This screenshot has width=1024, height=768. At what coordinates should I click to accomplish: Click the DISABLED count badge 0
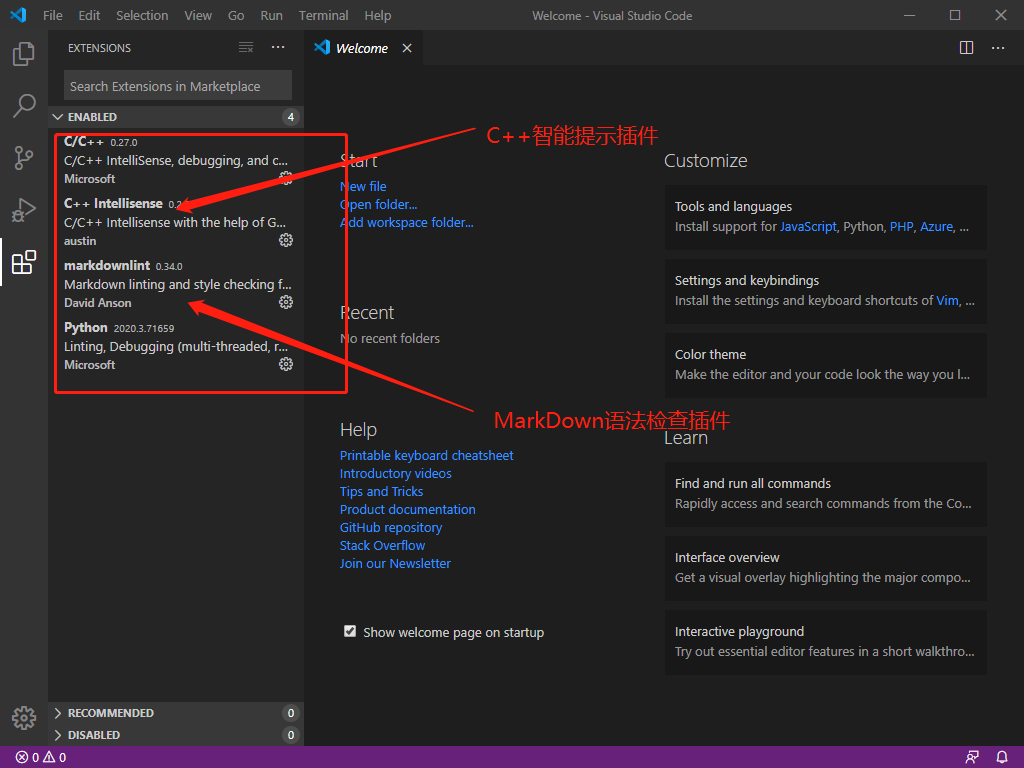coord(291,735)
